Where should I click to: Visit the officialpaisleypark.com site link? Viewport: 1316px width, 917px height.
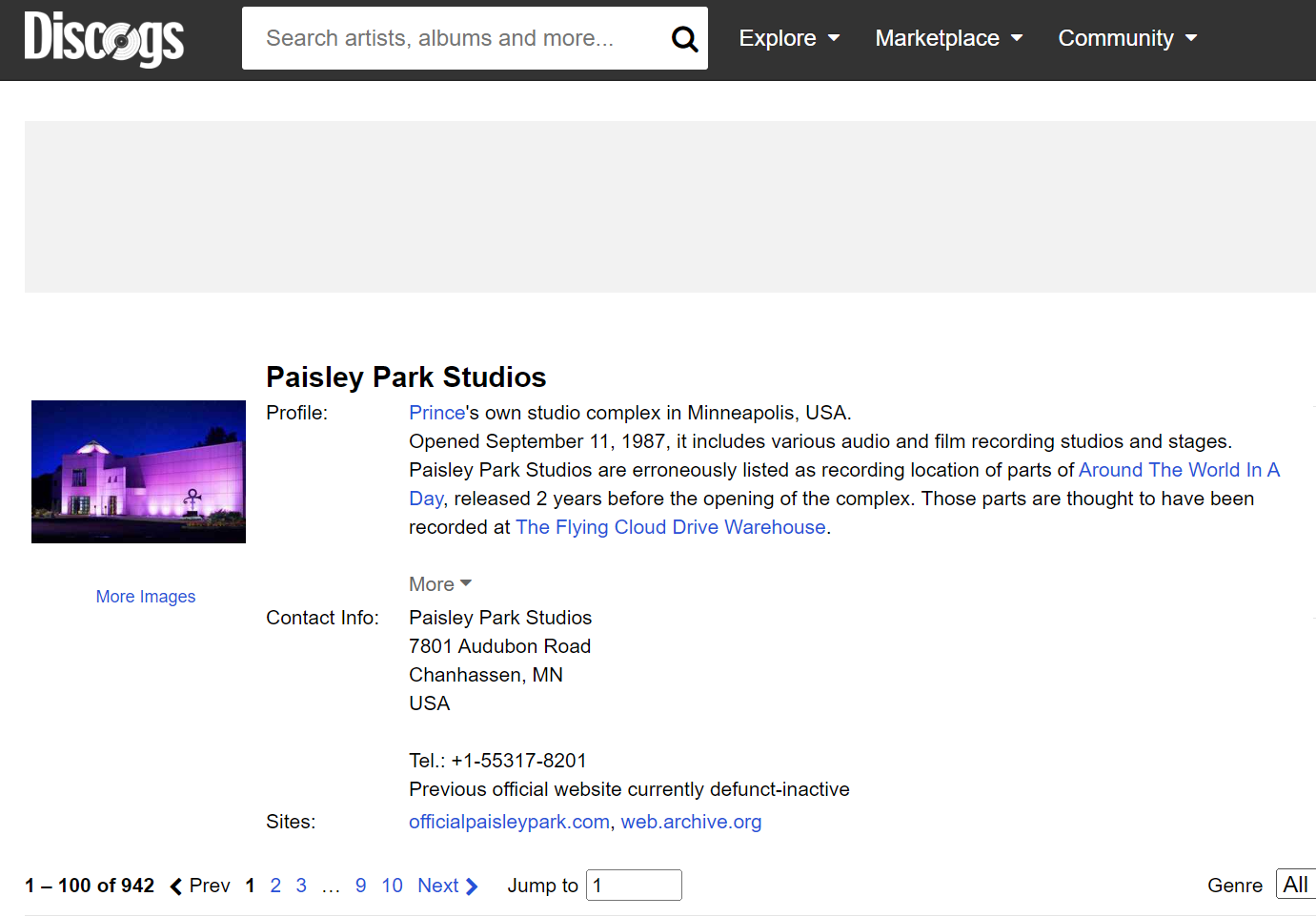[x=509, y=822]
